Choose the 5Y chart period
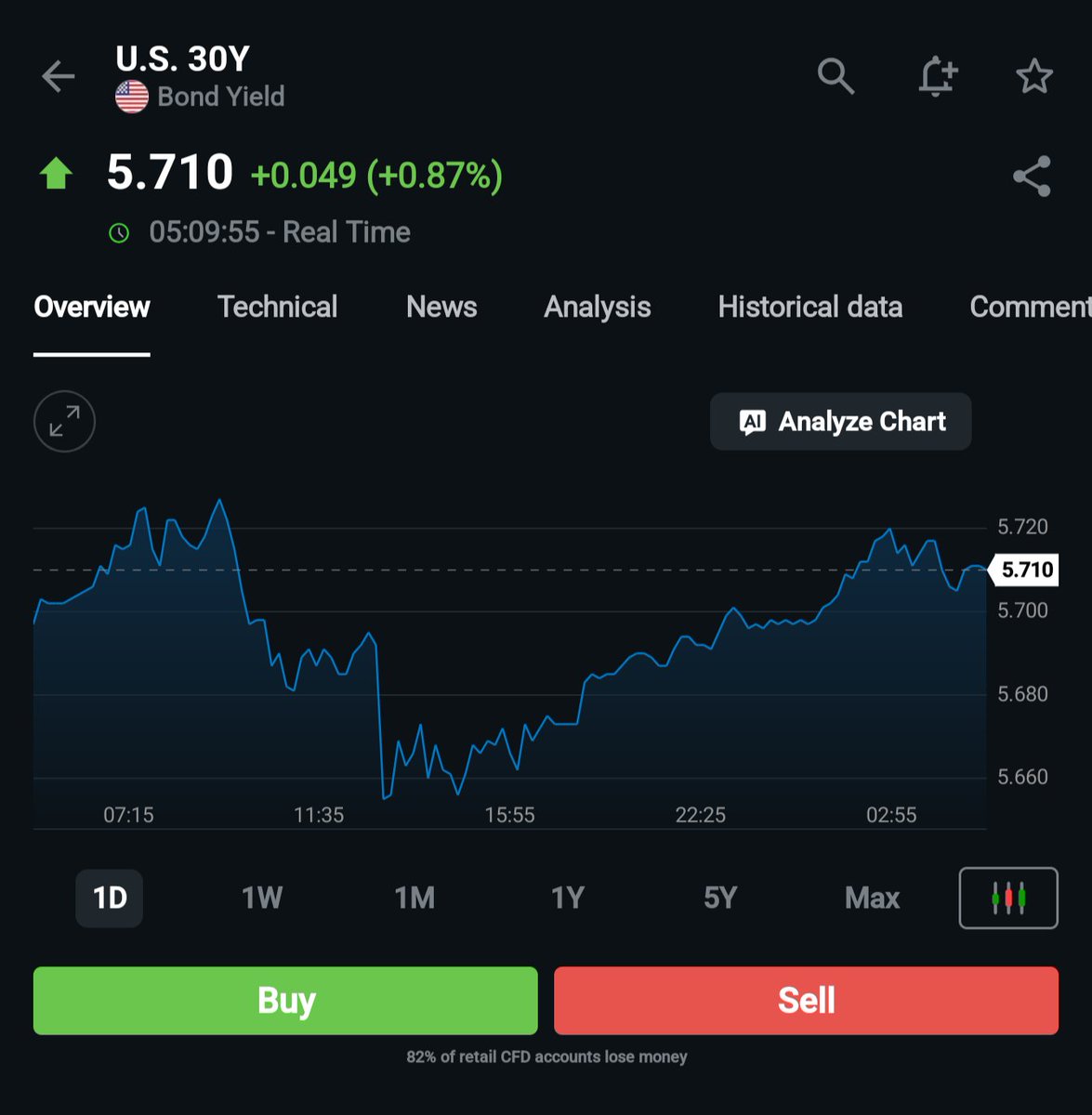 point(720,899)
